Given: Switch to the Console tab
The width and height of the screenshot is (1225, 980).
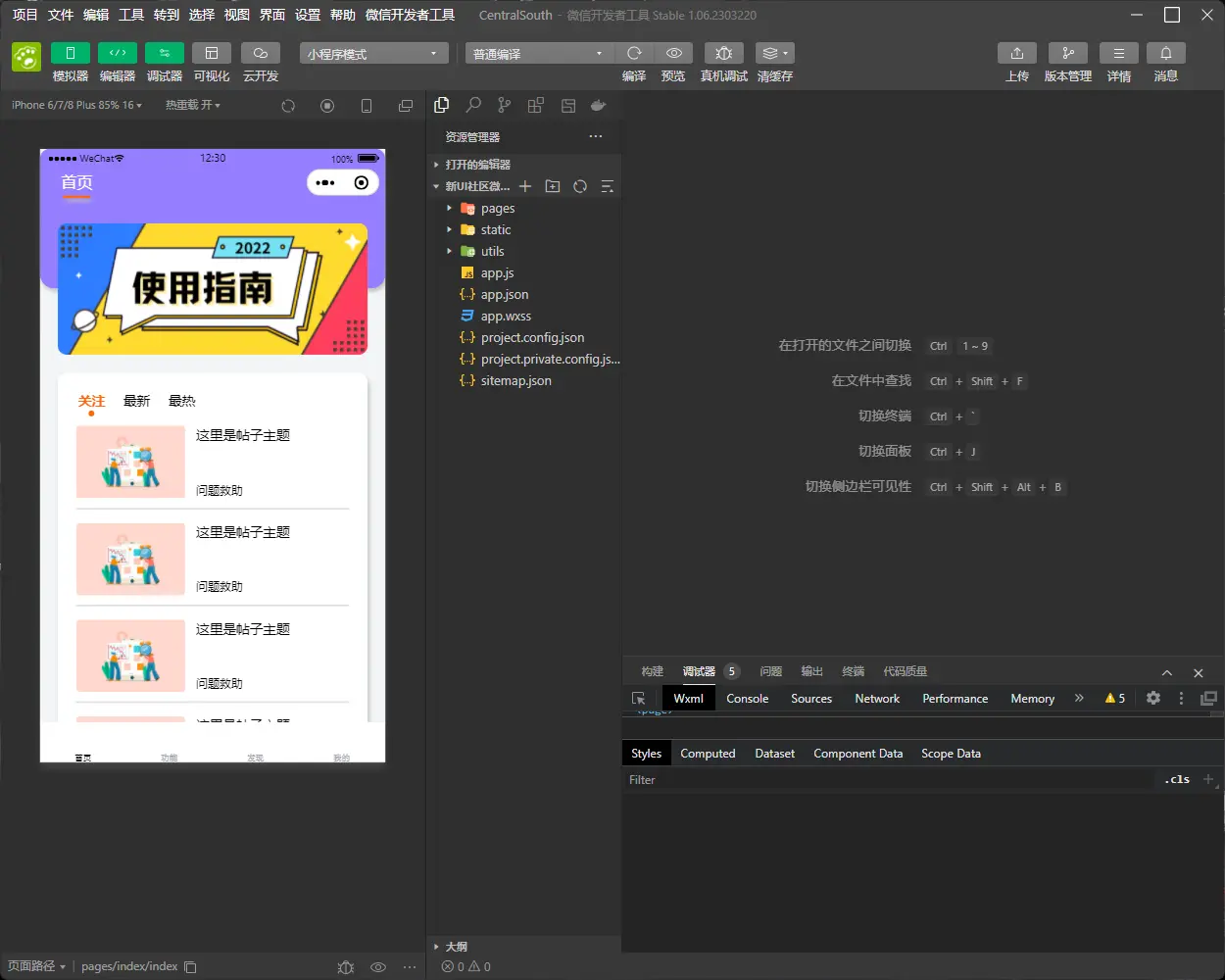Looking at the screenshot, I should (x=747, y=699).
